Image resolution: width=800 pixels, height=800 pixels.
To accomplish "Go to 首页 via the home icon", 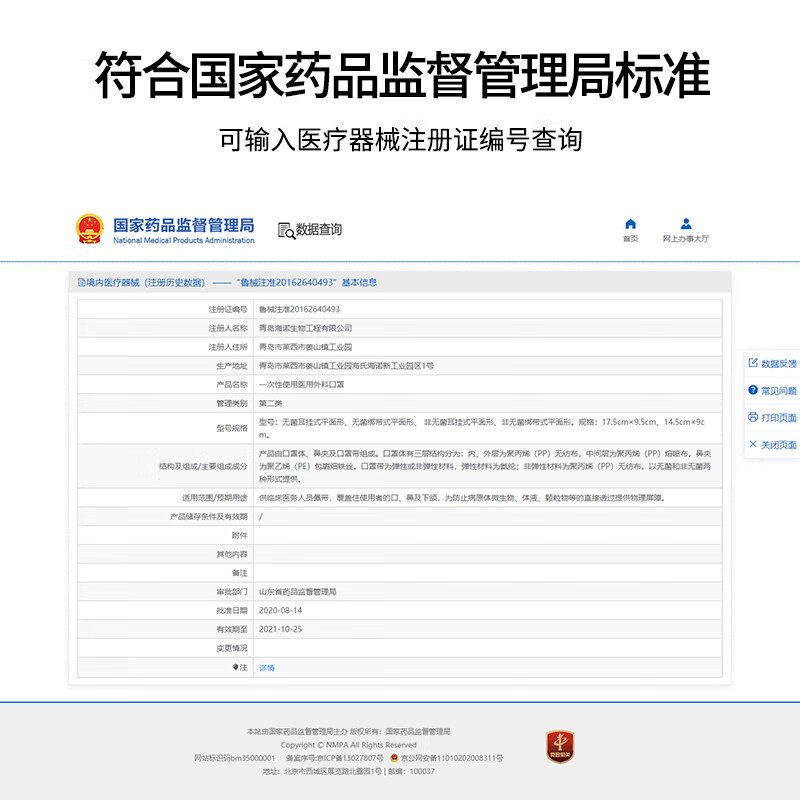I will 630,224.
